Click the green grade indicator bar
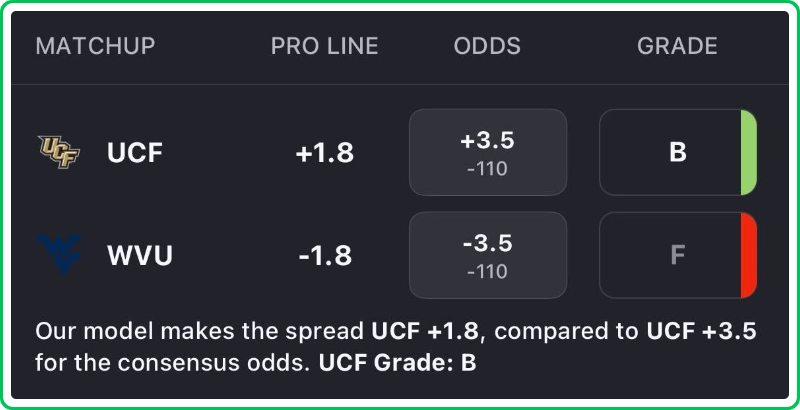800x410 pixels. click(748, 152)
